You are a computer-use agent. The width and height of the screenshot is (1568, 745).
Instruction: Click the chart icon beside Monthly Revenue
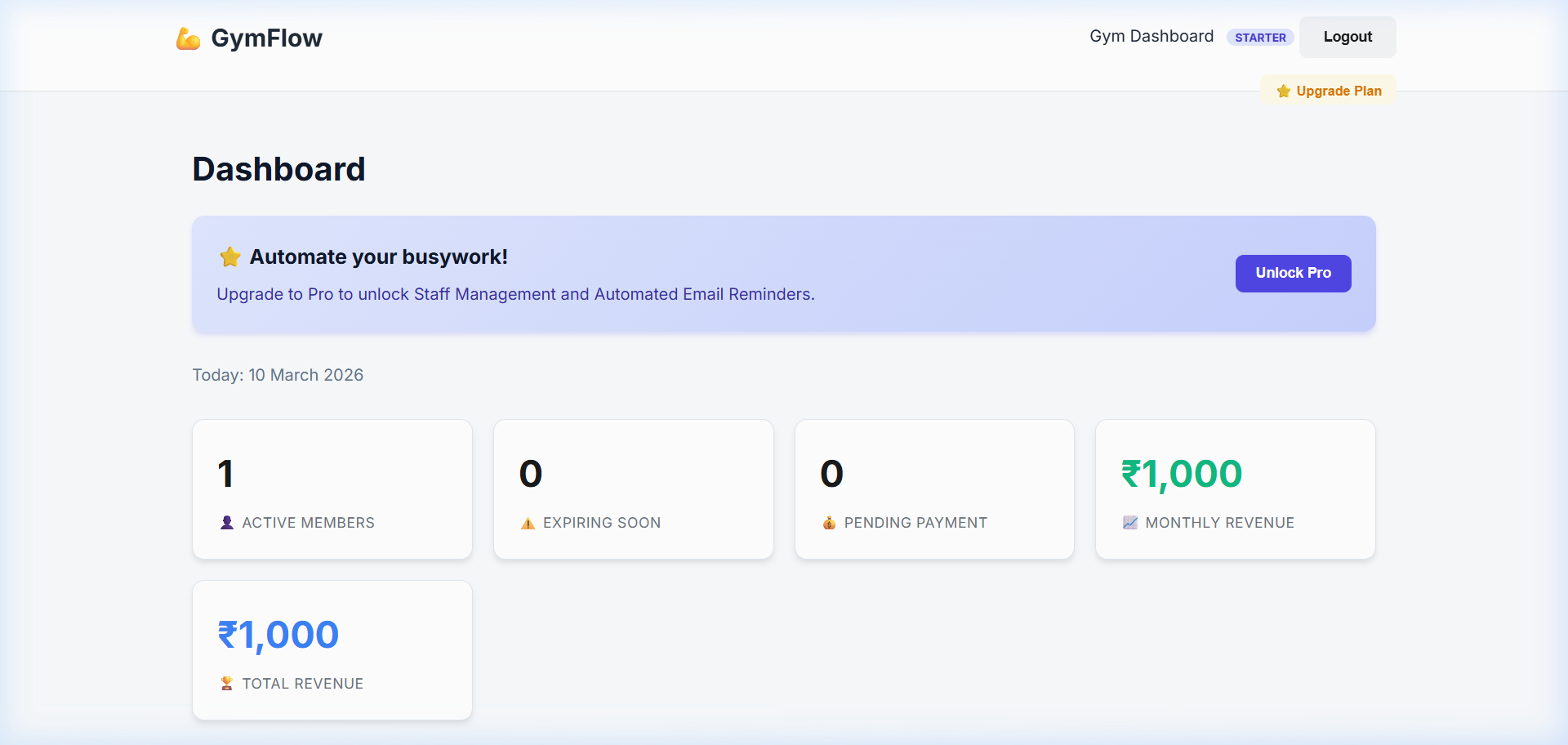click(x=1130, y=523)
